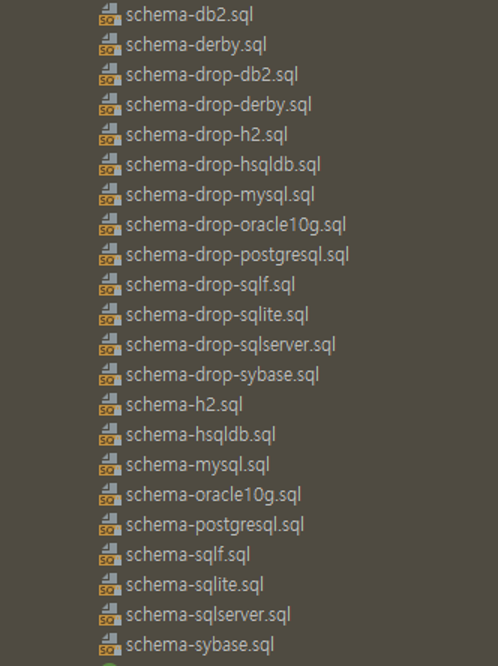Click the SQL file icon for schema-derby.sql

pos(110,45)
